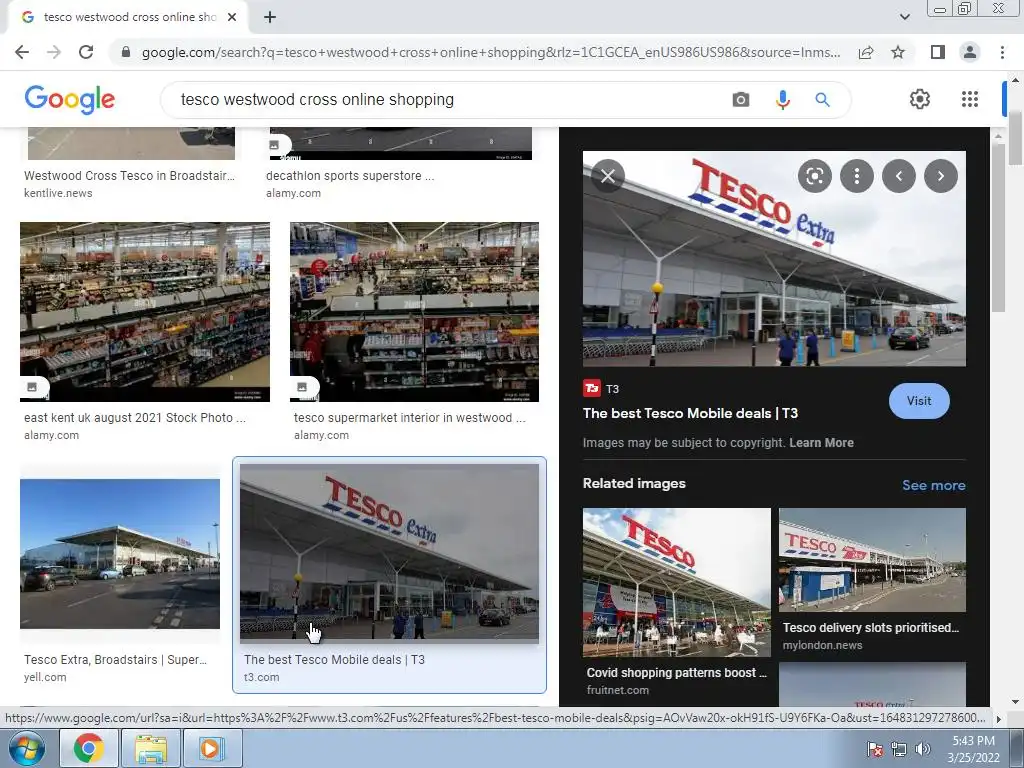The width and height of the screenshot is (1024, 768).
Task: Select the highlighted Tesco Mobile deals result image
Action: [x=389, y=554]
